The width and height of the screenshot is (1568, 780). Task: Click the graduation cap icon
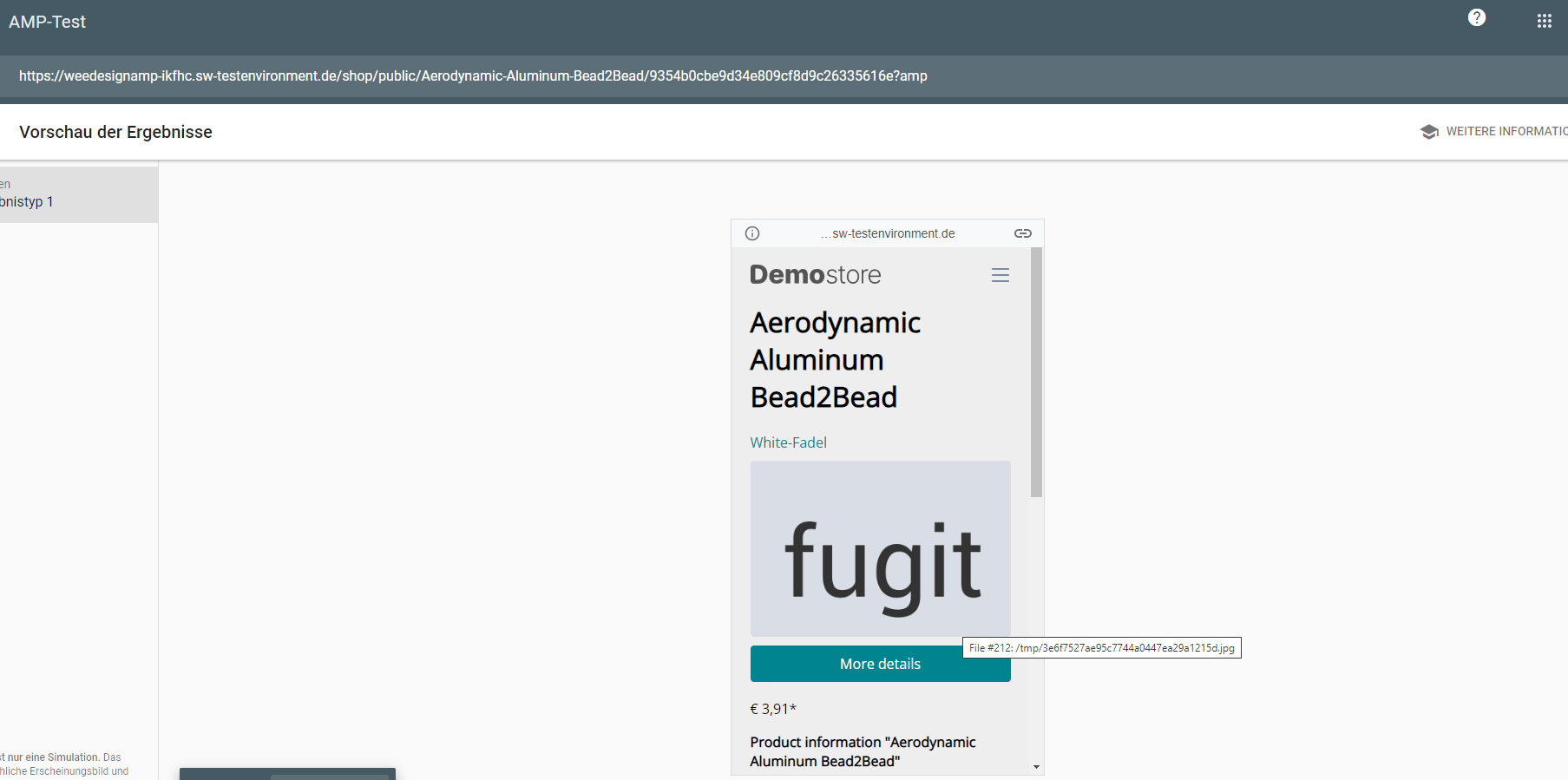(x=1429, y=132)
